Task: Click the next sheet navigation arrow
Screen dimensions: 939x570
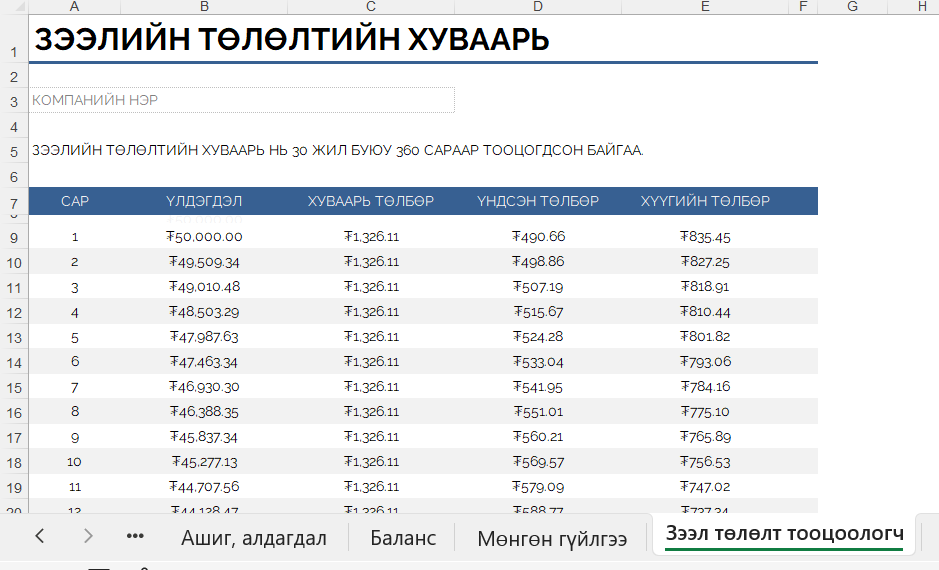Action: [88, 536]
